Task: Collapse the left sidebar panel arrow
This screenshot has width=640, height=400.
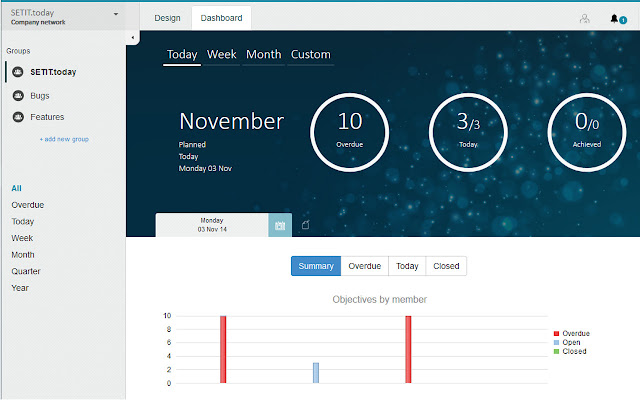Action: [x=132, y=37]
